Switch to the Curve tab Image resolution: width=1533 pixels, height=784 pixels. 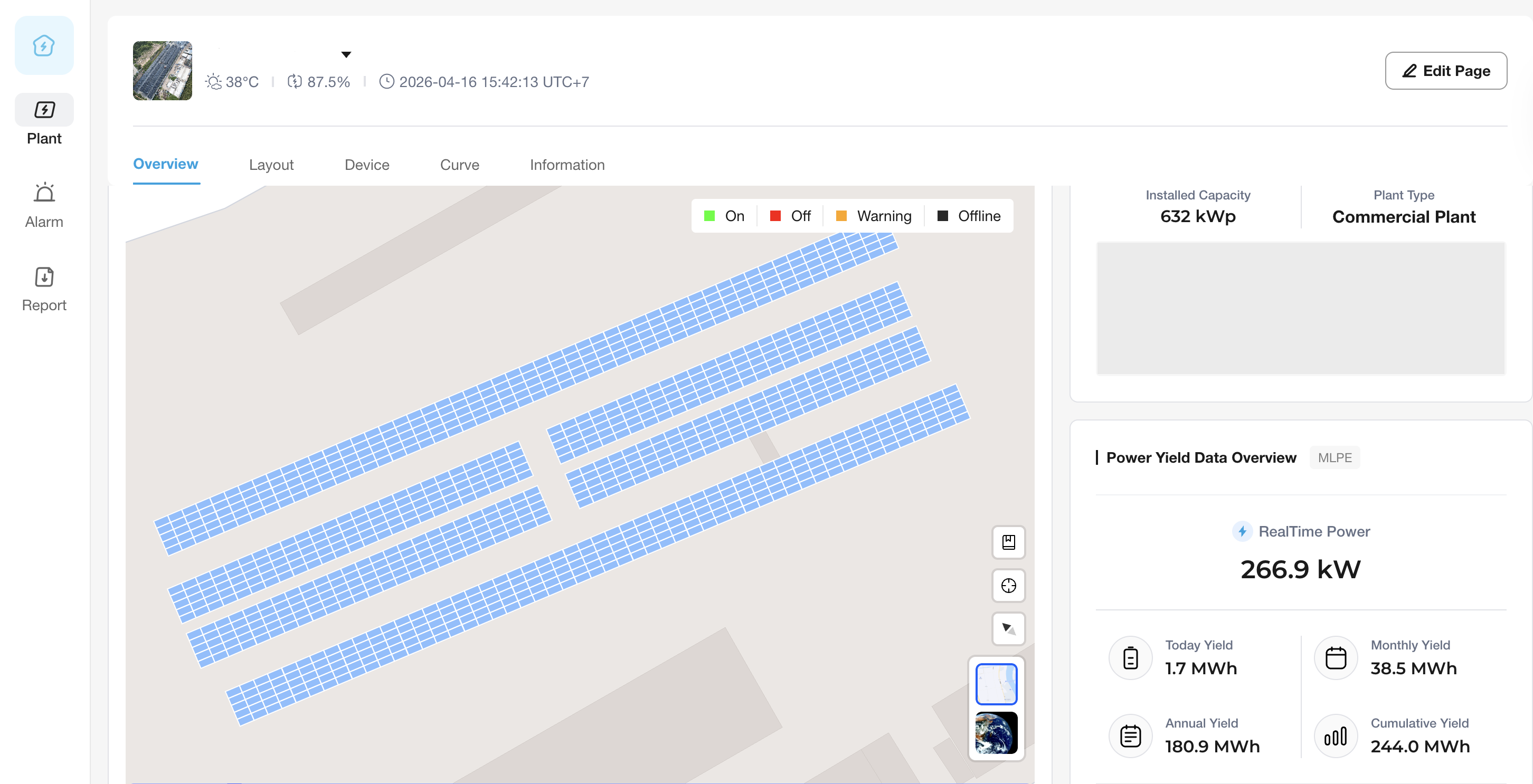(459, 165)
